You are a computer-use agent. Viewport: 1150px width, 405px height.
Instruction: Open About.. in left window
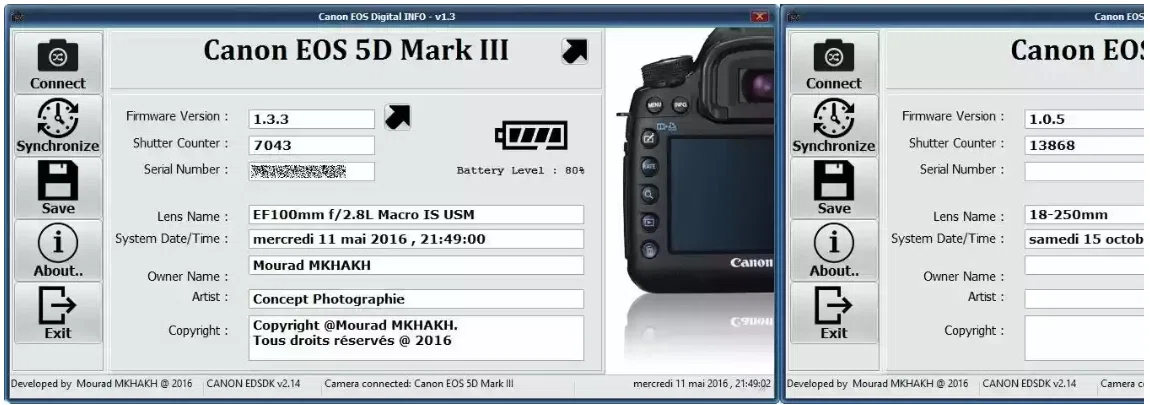(58, 250)
